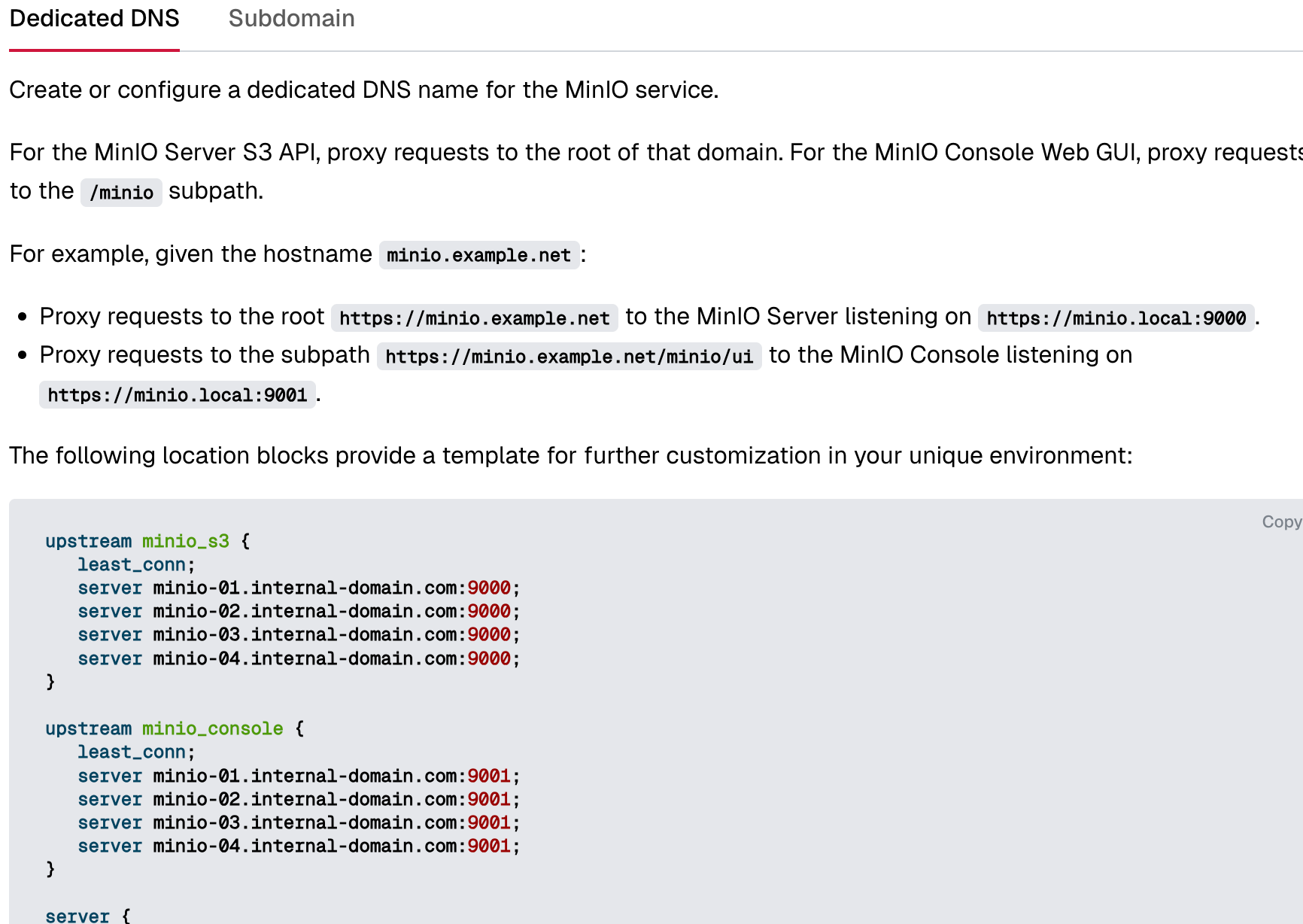Click the /minio inline code snippet
Image resolution: width=1303 pixels, height=924 pixels.
click(x=121, y=193)
